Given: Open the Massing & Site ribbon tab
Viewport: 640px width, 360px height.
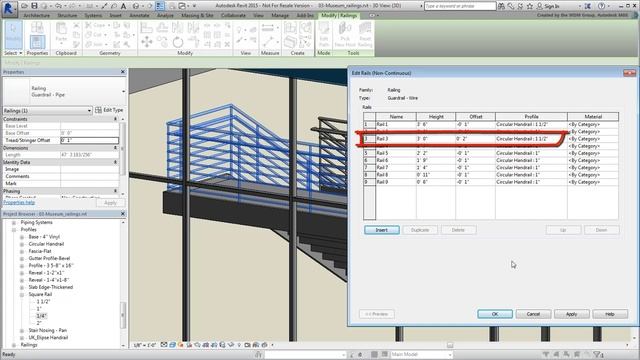Looking at the screenshot, I should 197,16.
